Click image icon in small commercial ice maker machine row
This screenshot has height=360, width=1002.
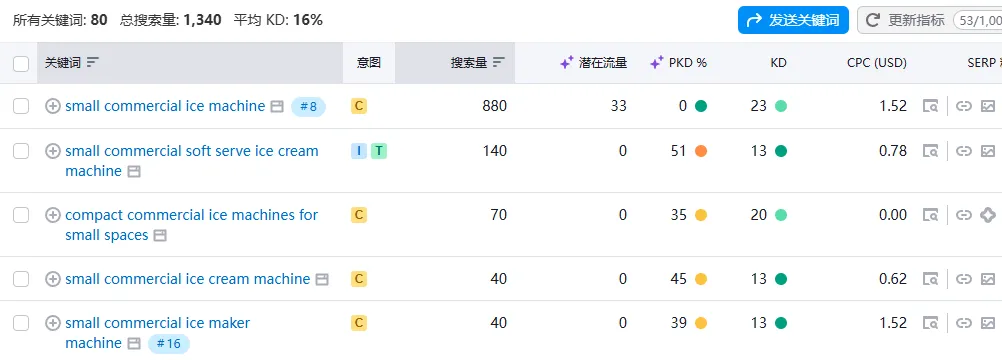pyautogui.click(x=988, y=323)
